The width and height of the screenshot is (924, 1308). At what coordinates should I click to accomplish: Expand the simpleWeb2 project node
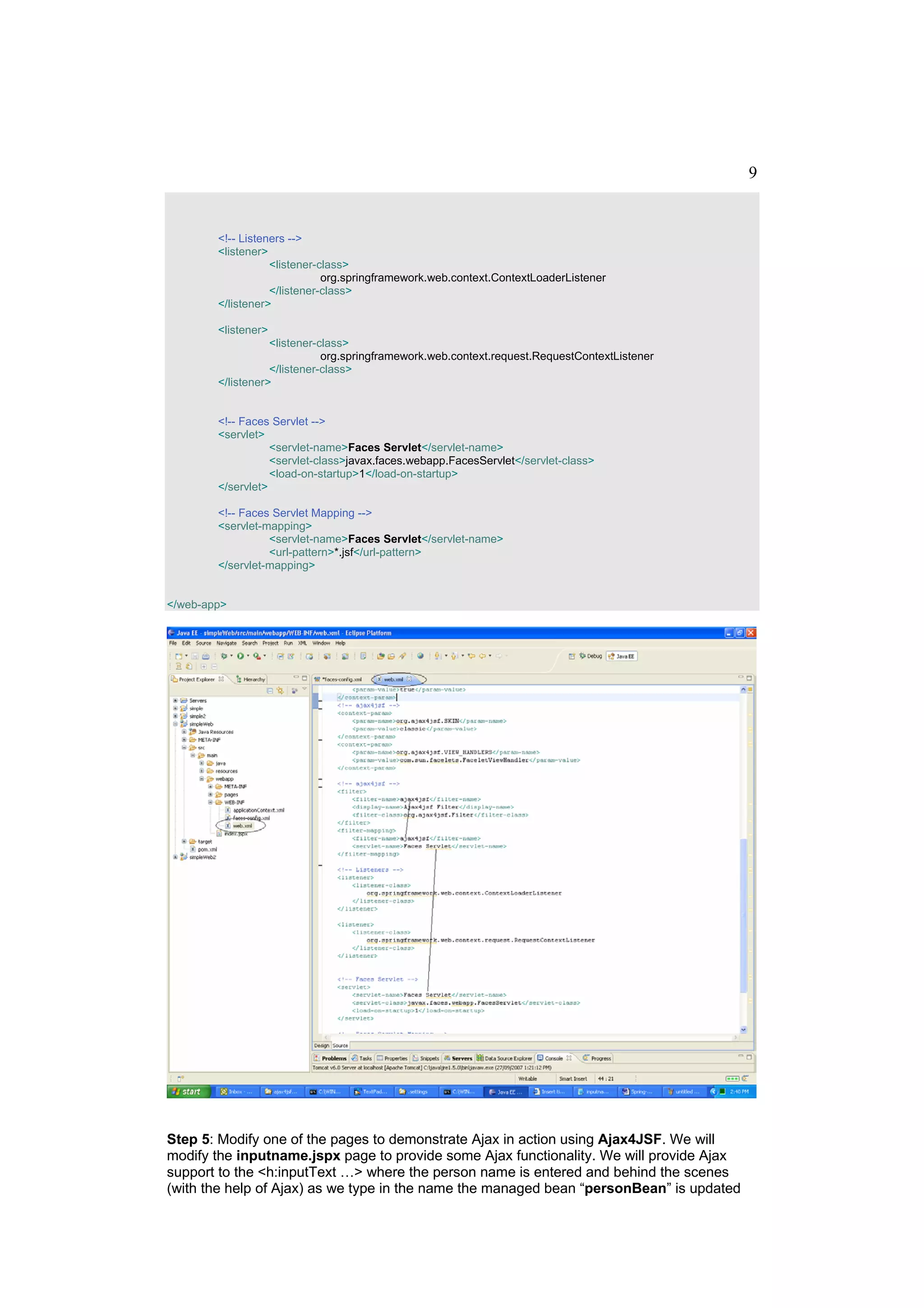tap(176, 857)
